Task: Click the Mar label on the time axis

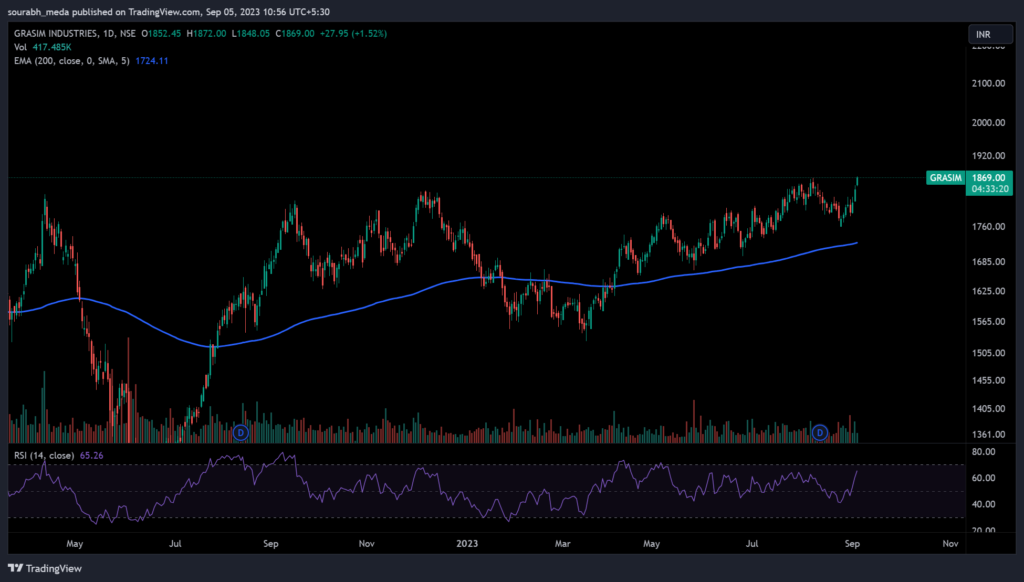Action: point(562,543)
